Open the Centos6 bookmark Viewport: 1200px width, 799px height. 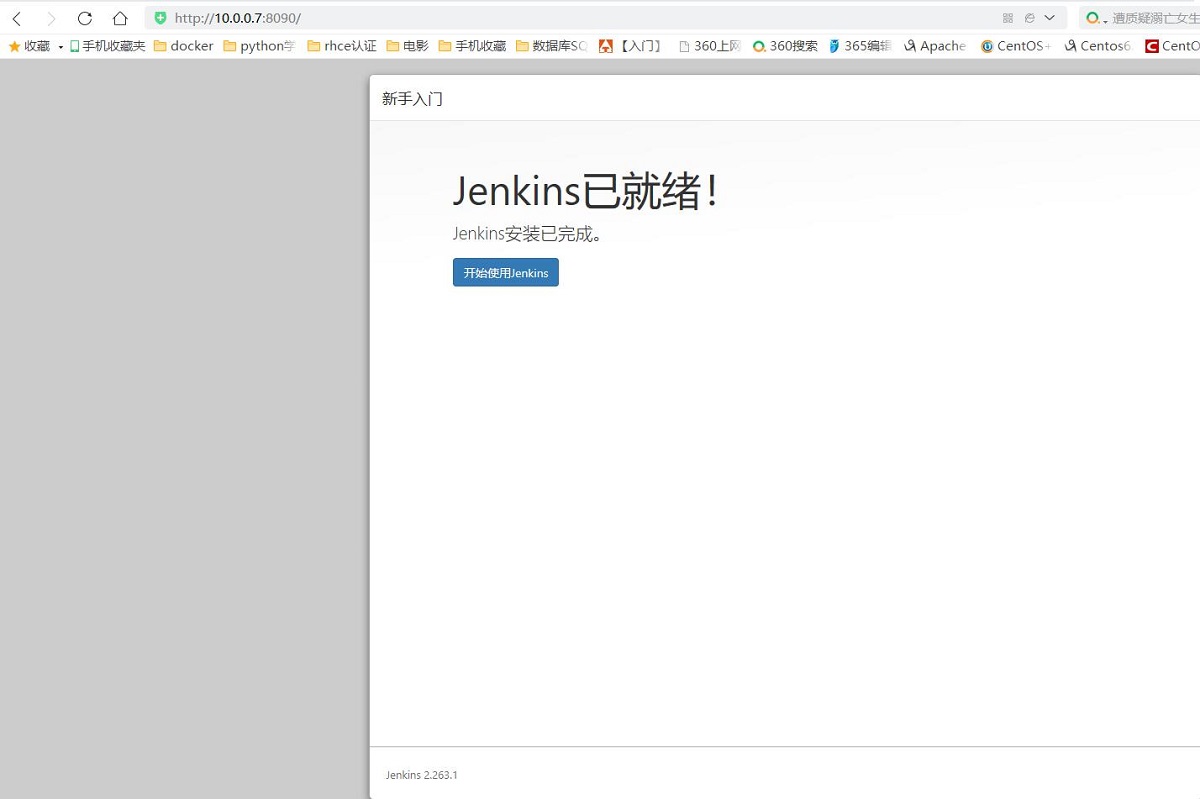pos(1098,46)
